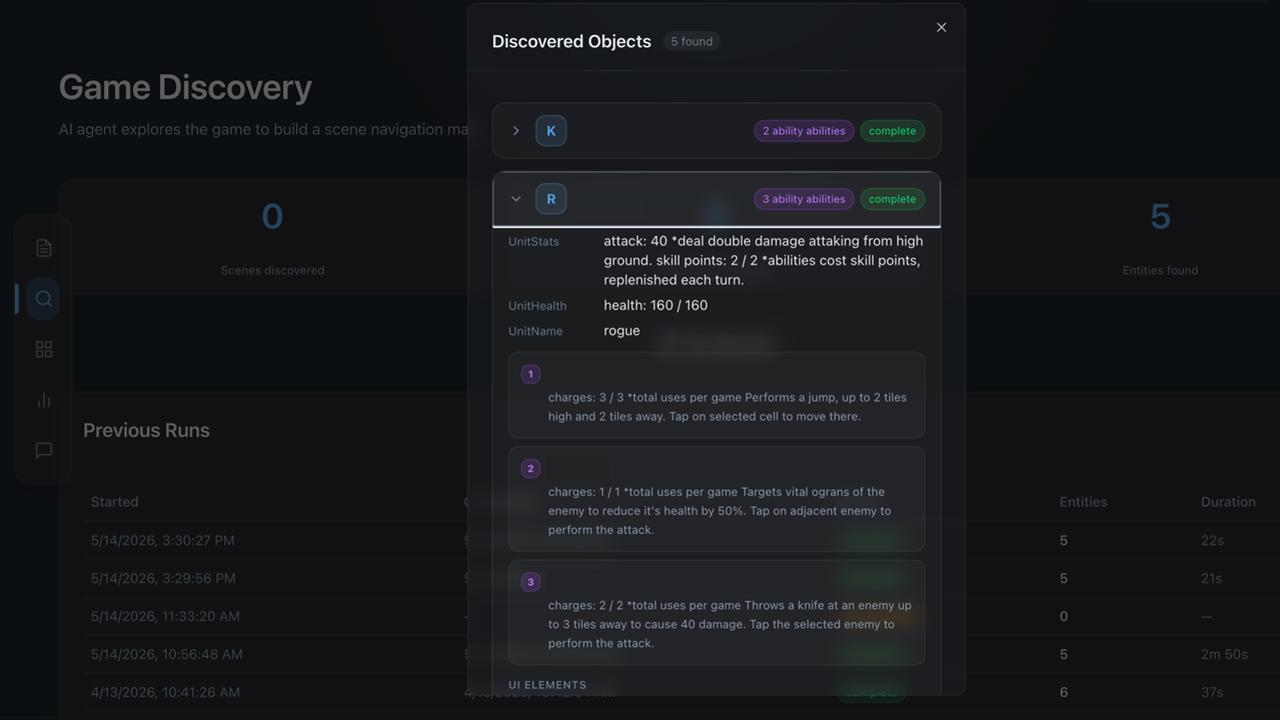Select ability 2 vital organs number badge
This screenshot has height=720, width=1280.
point(530,468)
